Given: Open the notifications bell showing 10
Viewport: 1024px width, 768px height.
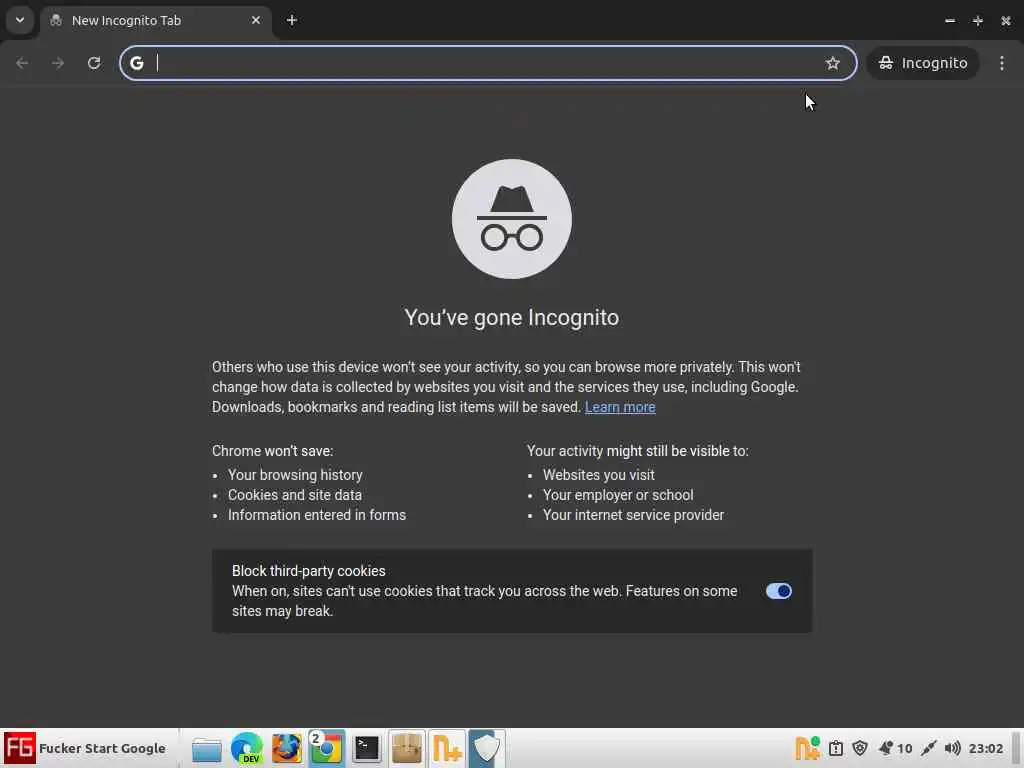Looking at the screenshot, I should (x=895, y=748).
